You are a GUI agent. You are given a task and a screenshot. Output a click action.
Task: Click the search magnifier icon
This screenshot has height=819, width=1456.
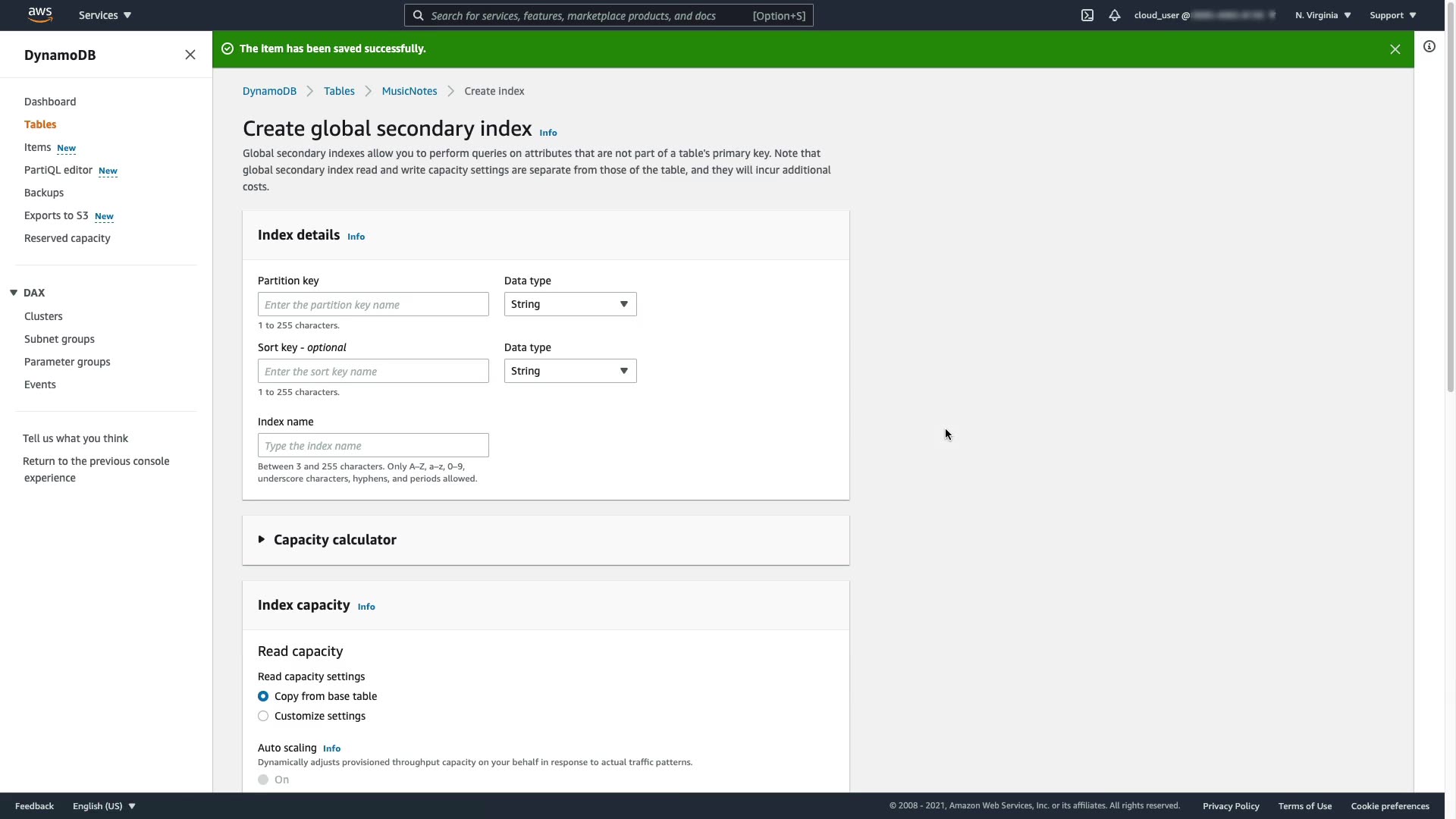[419, 15]
